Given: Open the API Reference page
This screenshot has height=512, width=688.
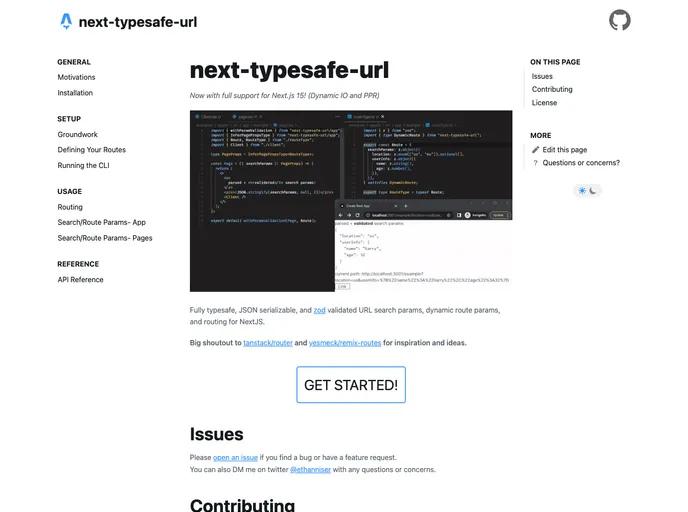Looking at the screenshot, I should click(80, 279).
